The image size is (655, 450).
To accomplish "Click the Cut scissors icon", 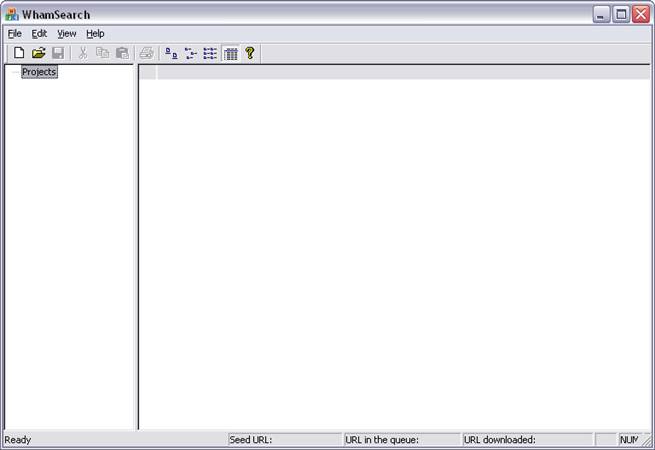I will pos(83,53).
